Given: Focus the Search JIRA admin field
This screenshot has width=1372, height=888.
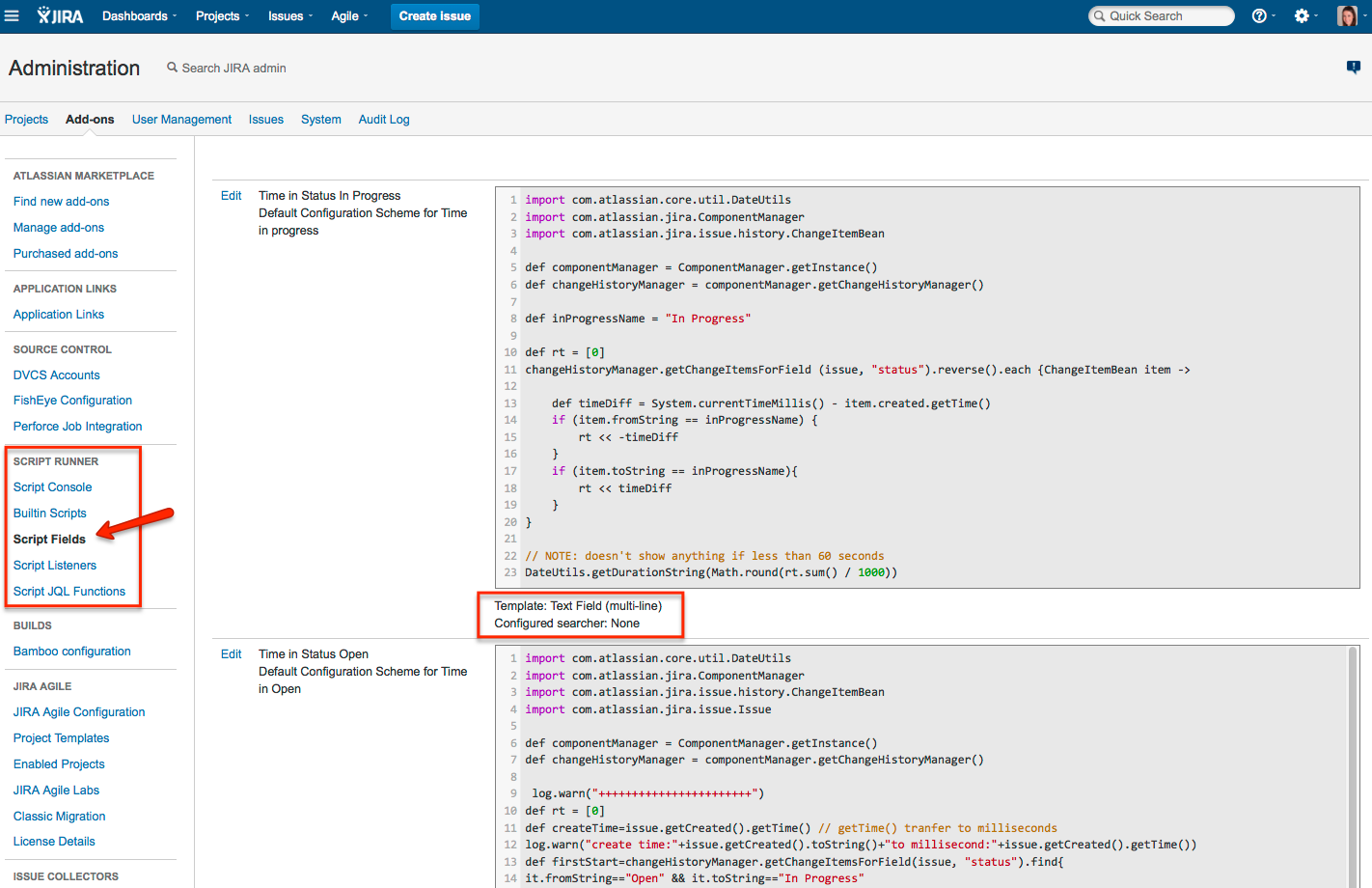Looking at the screenshot, I should click(233, 68).
